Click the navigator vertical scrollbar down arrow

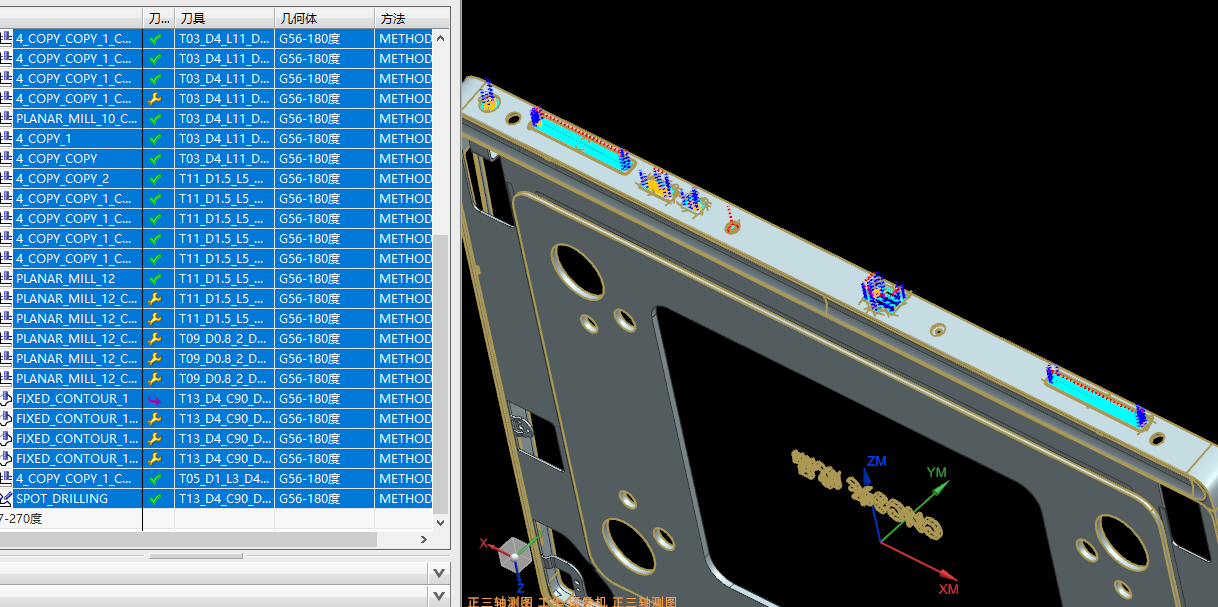click(441, 522)
